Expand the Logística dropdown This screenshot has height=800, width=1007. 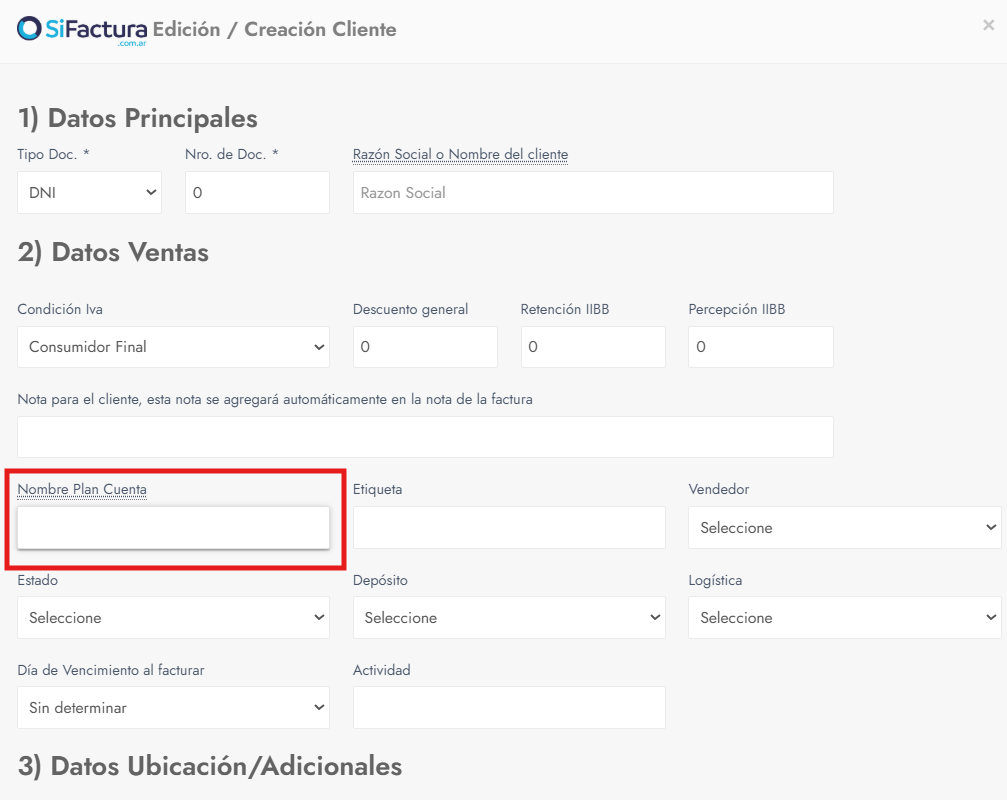tap(844, 618)
